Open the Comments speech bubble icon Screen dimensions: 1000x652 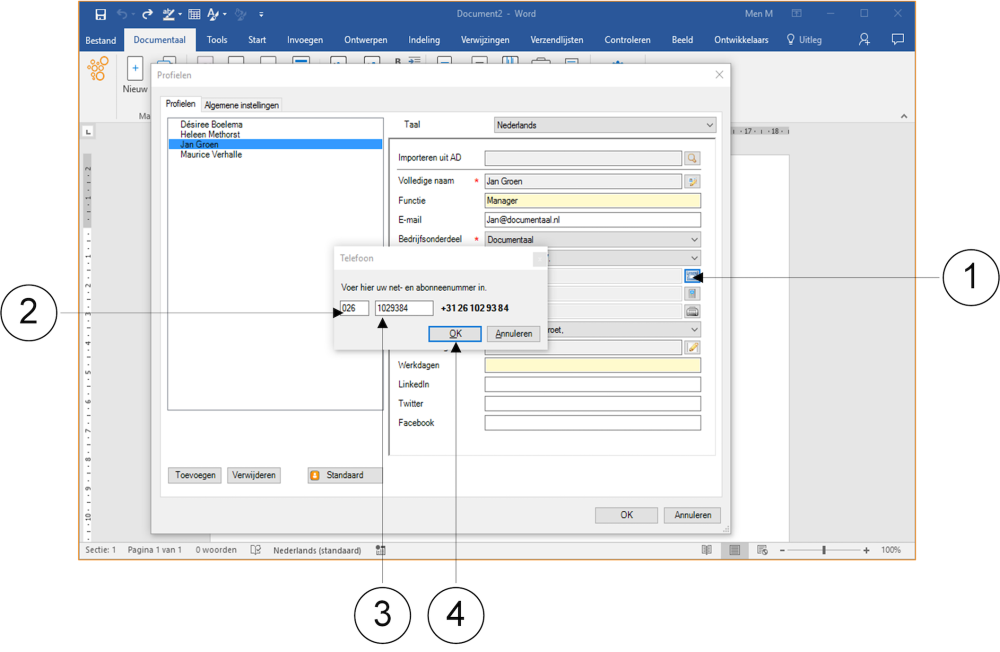coord(897,40)
